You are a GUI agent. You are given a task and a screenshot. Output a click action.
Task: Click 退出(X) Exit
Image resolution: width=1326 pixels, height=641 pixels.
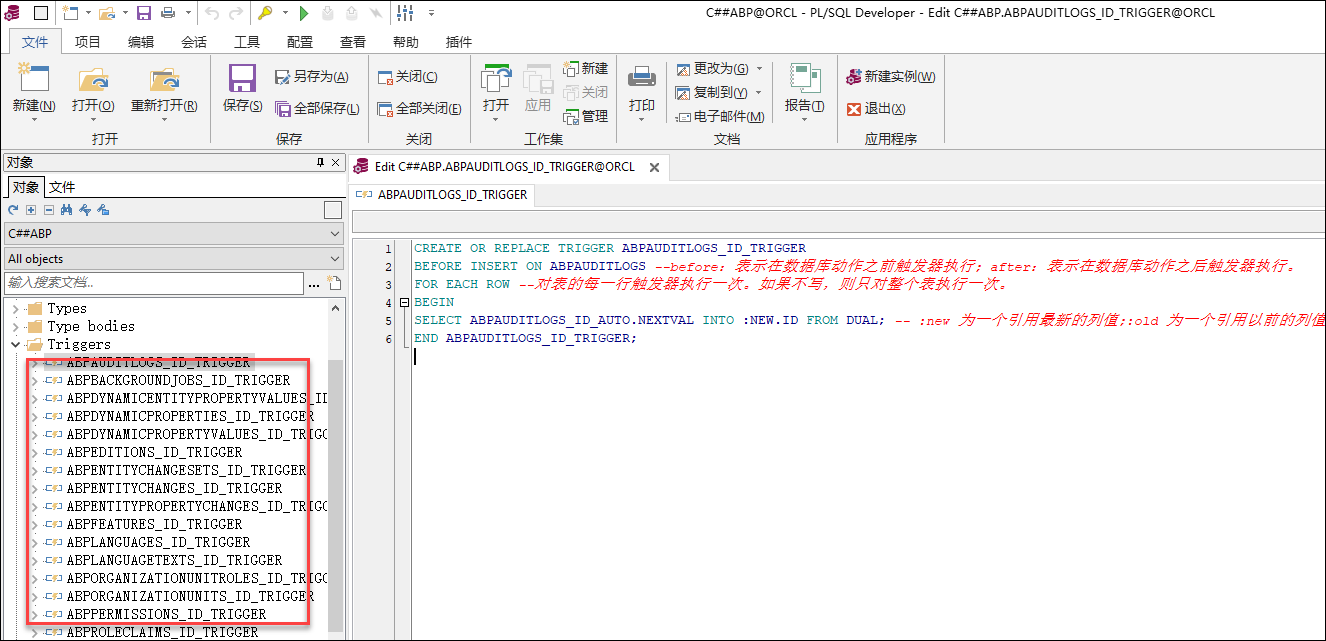coord(876,108)
